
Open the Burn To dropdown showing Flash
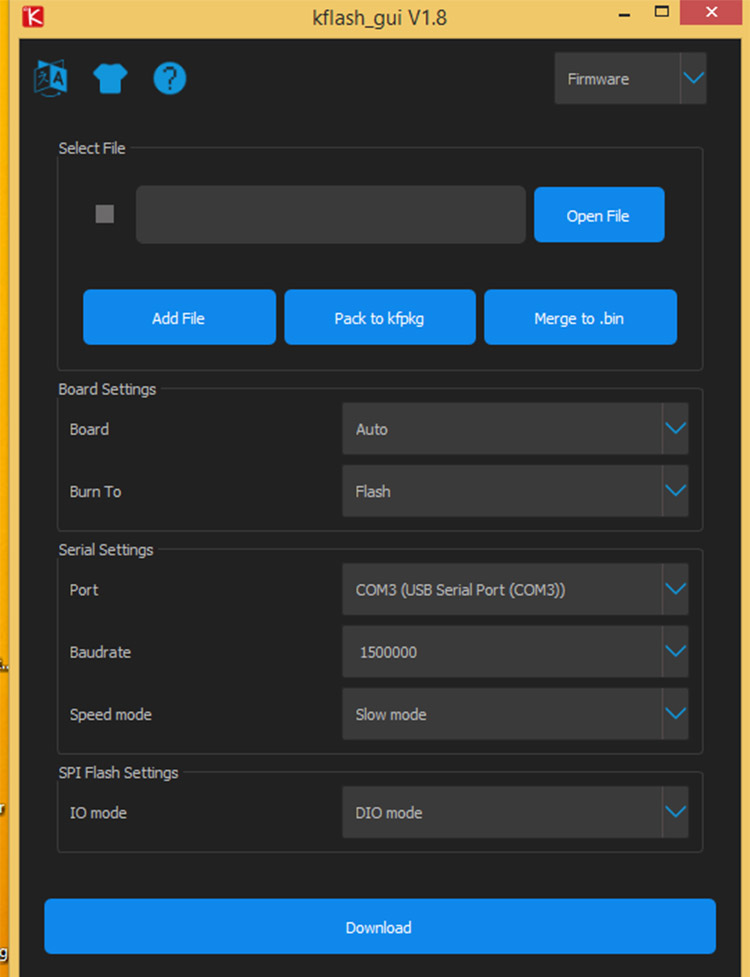[x=515, y=491]
